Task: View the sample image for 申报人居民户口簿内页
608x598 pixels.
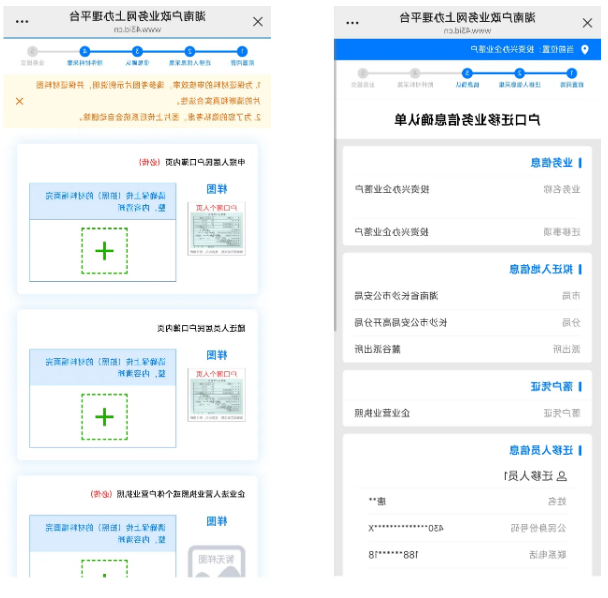Action: click(x=216, y=229)
